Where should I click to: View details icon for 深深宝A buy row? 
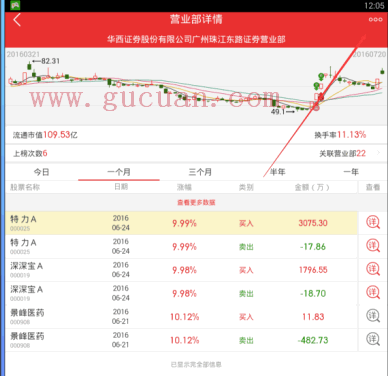(x=373, y=269)
